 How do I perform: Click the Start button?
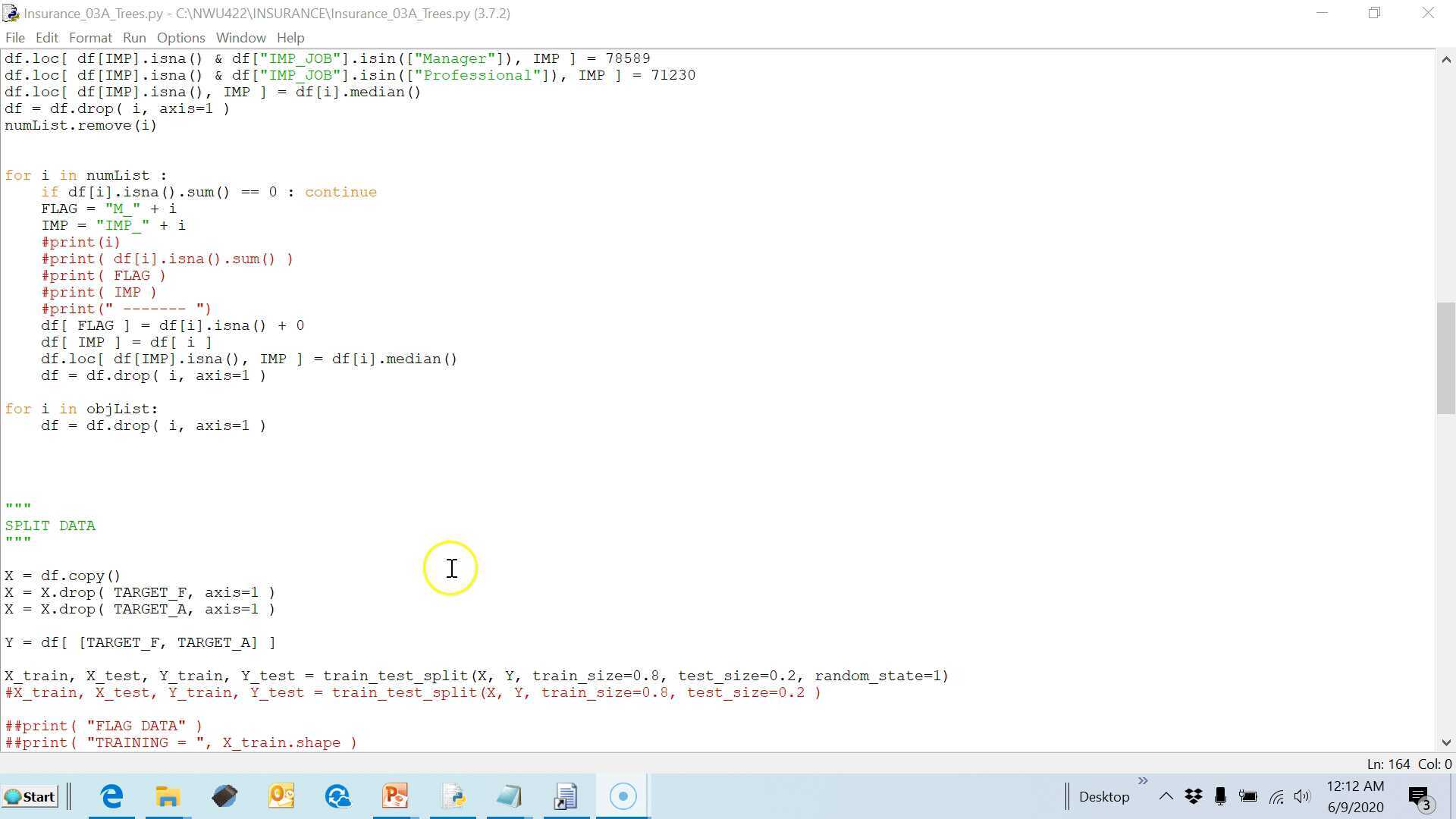30,796
